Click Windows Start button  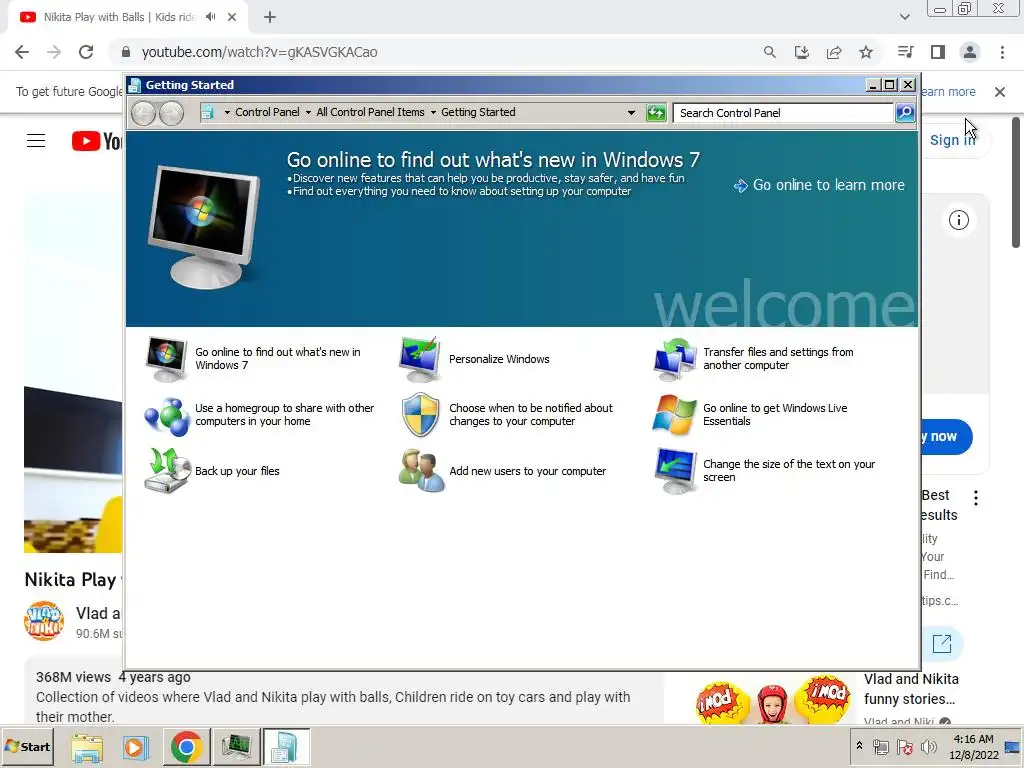(28, 746)
